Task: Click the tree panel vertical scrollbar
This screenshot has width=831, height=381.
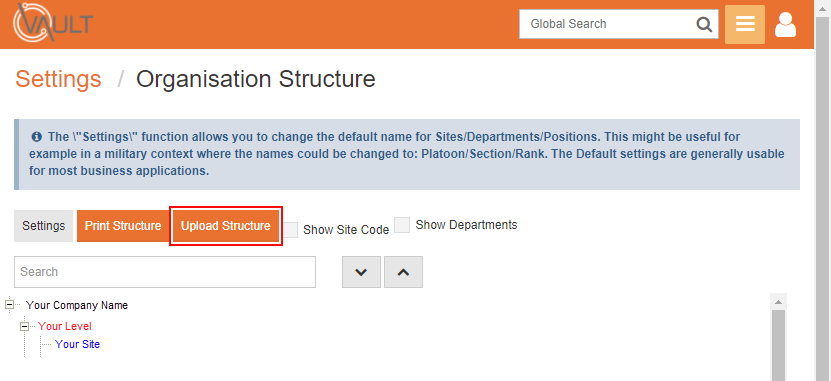Action: pyautogui.click(x=778, y=344)
